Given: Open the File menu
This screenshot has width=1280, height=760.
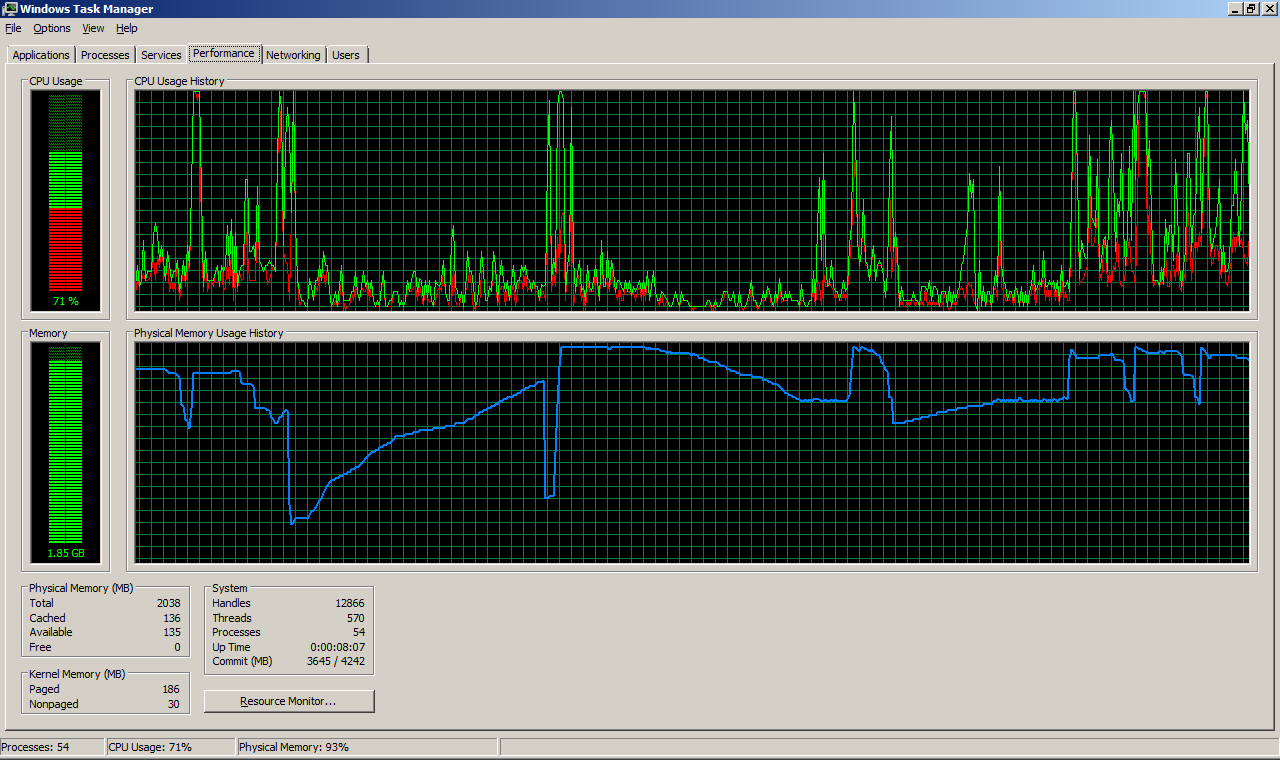Looking at the screenshot, I should [13, 28].
